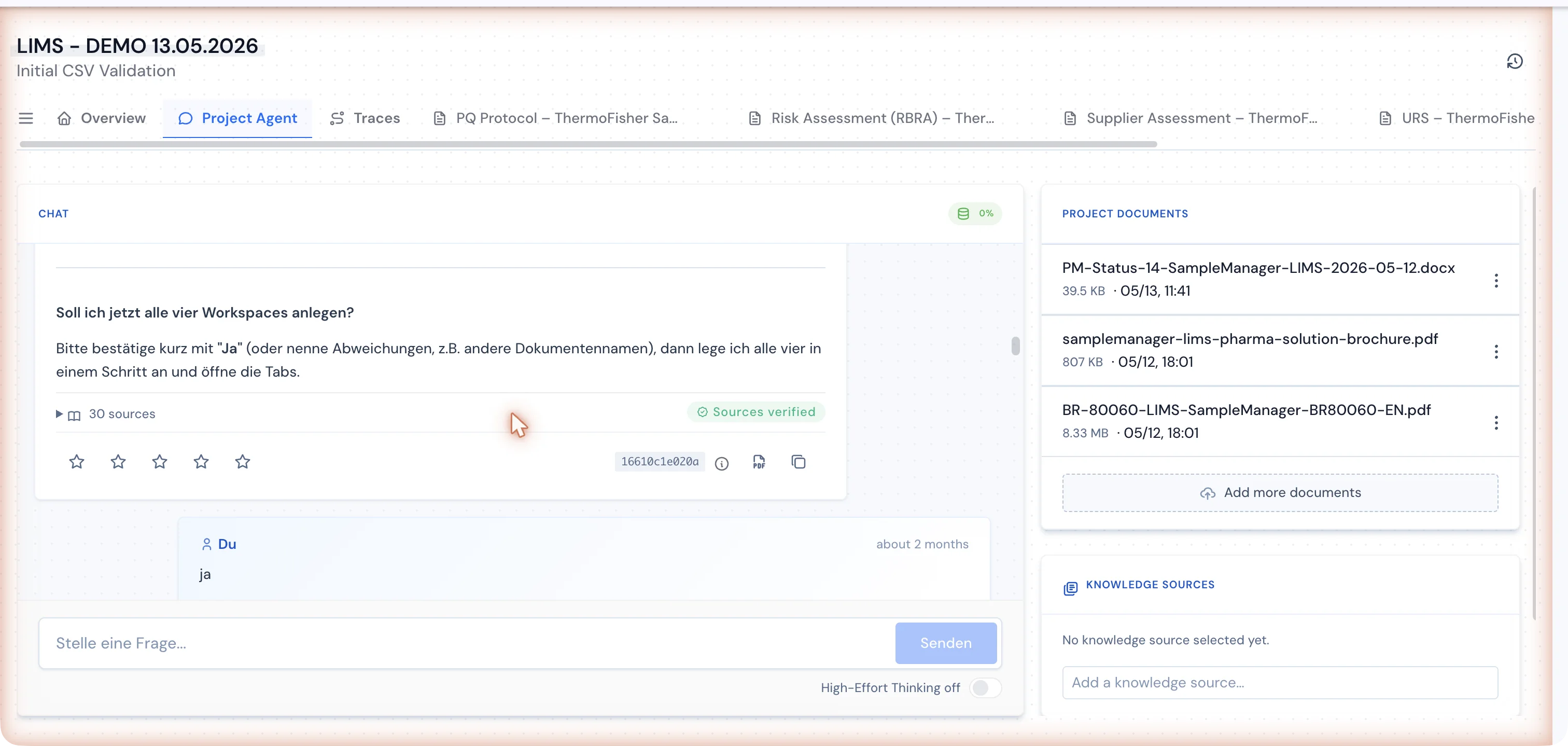This screenshot has height=746, width=1568.
Task: Open options menu for samplemanager brochure pdf
Action: coord(1496,352)
